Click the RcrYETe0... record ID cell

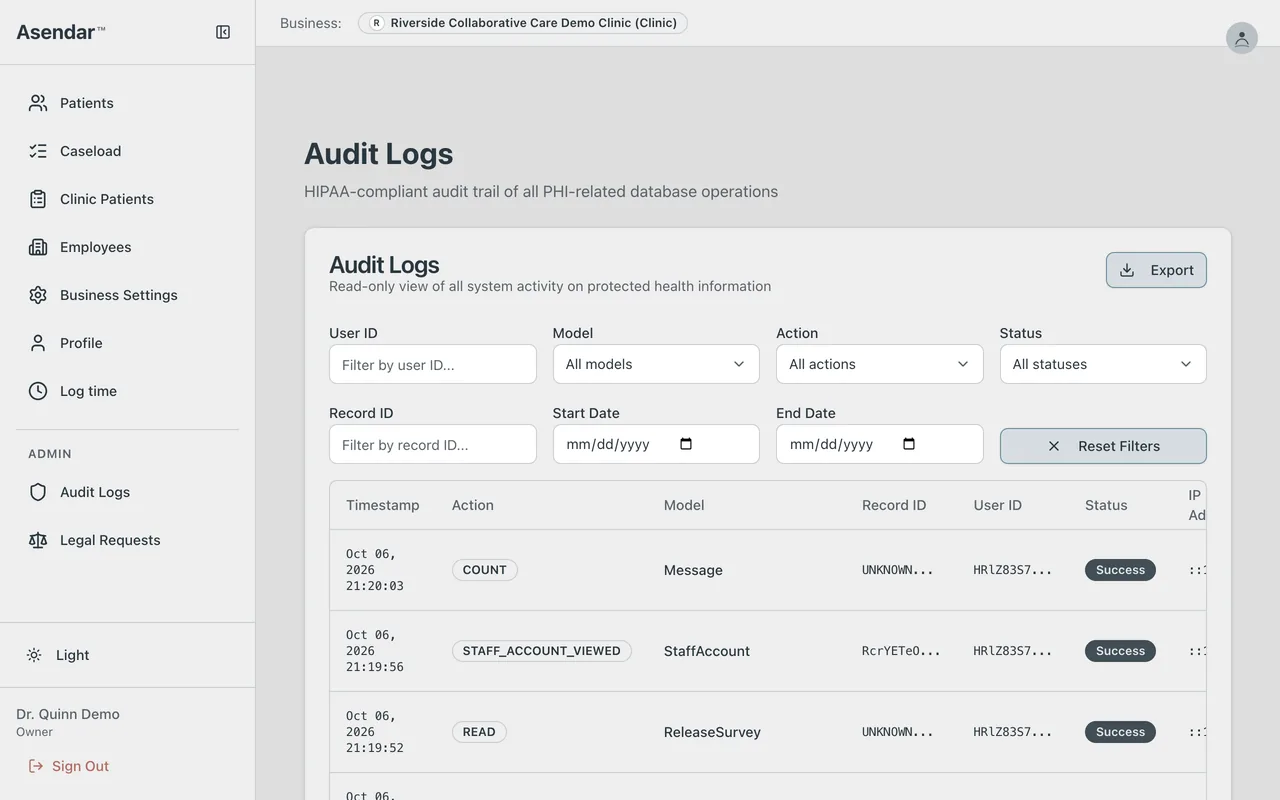pos(901,651)
